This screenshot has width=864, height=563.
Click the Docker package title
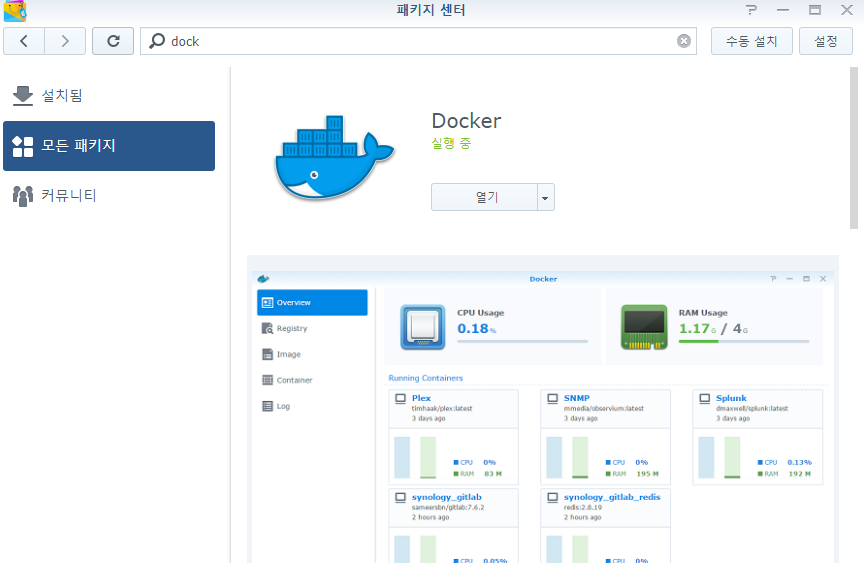tap(466, 121)
